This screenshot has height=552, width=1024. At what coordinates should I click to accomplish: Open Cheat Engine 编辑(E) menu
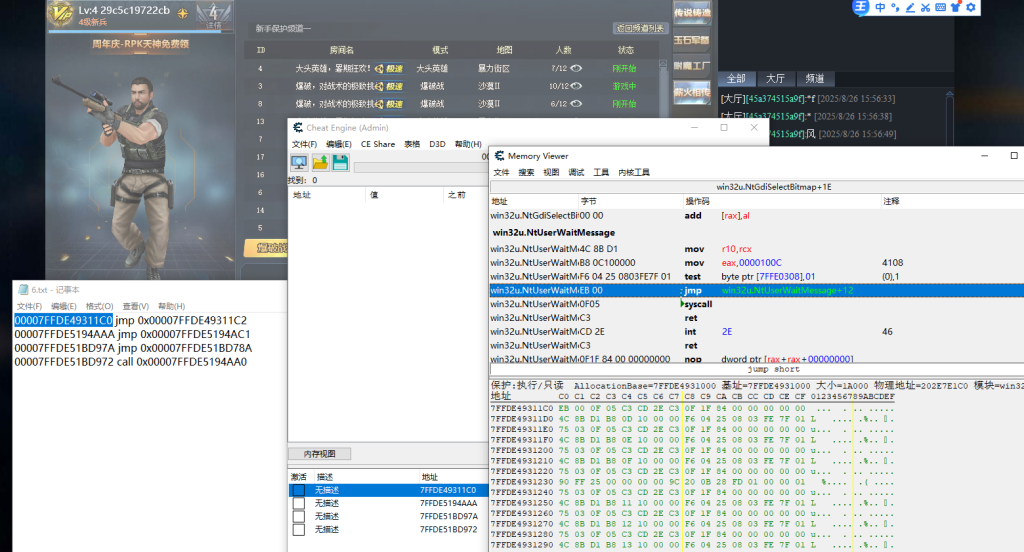coord(338,144)
